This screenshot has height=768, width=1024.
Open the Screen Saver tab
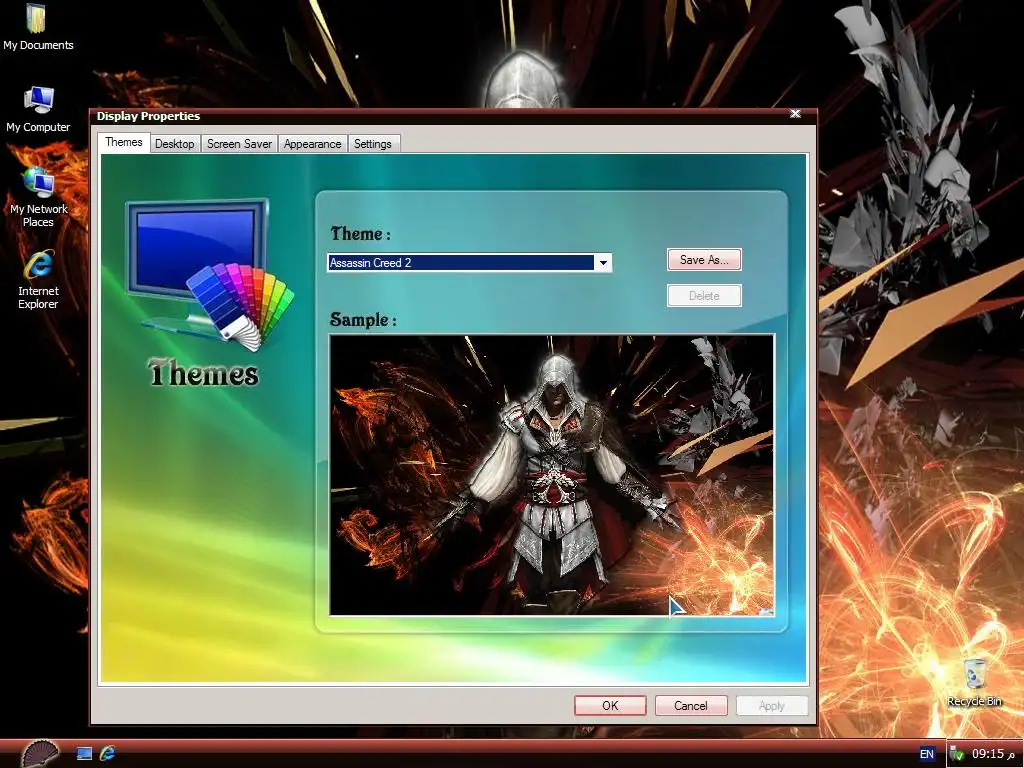pos(239,144)
